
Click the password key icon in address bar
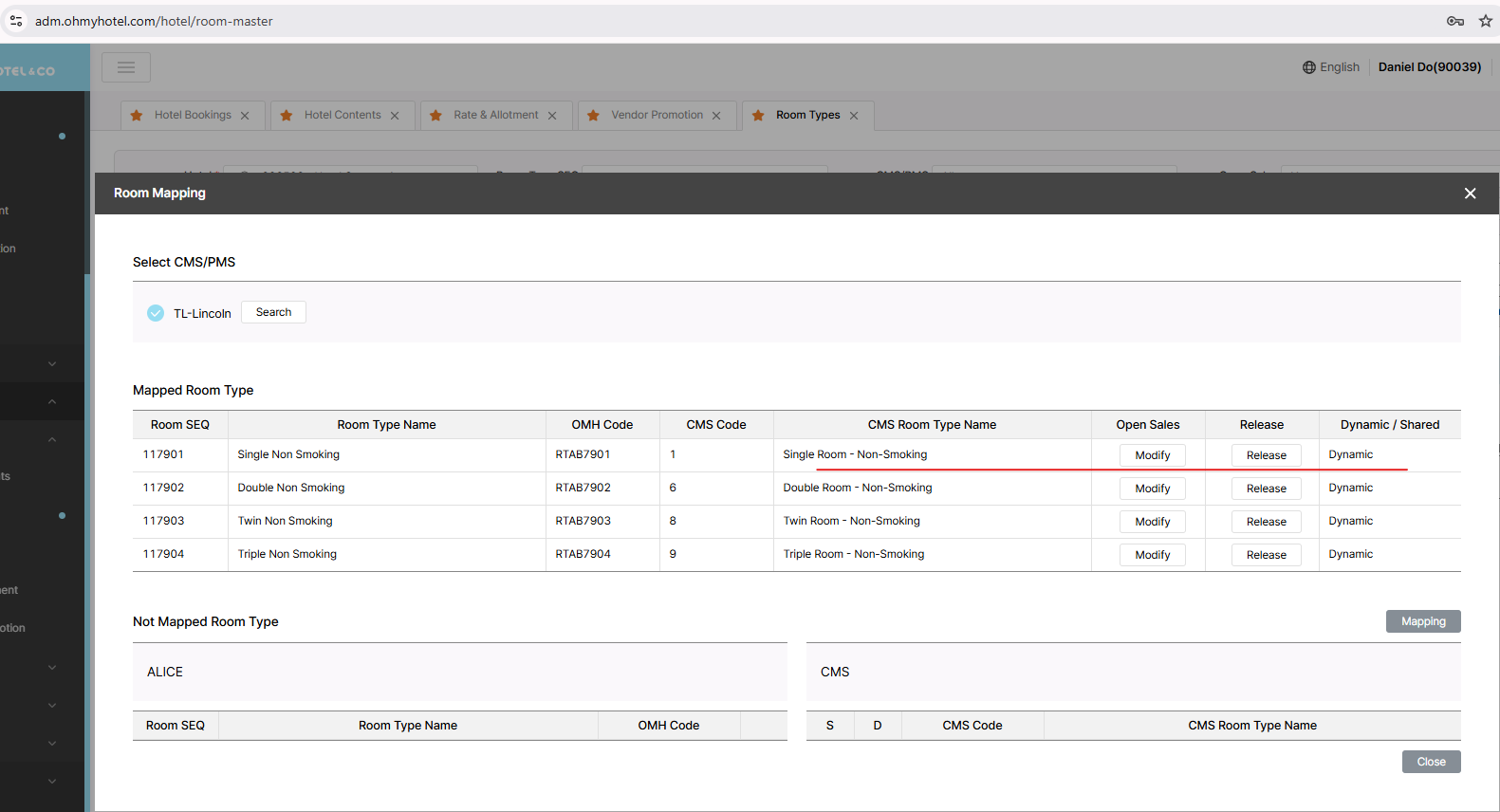[x=1454, y=21]
